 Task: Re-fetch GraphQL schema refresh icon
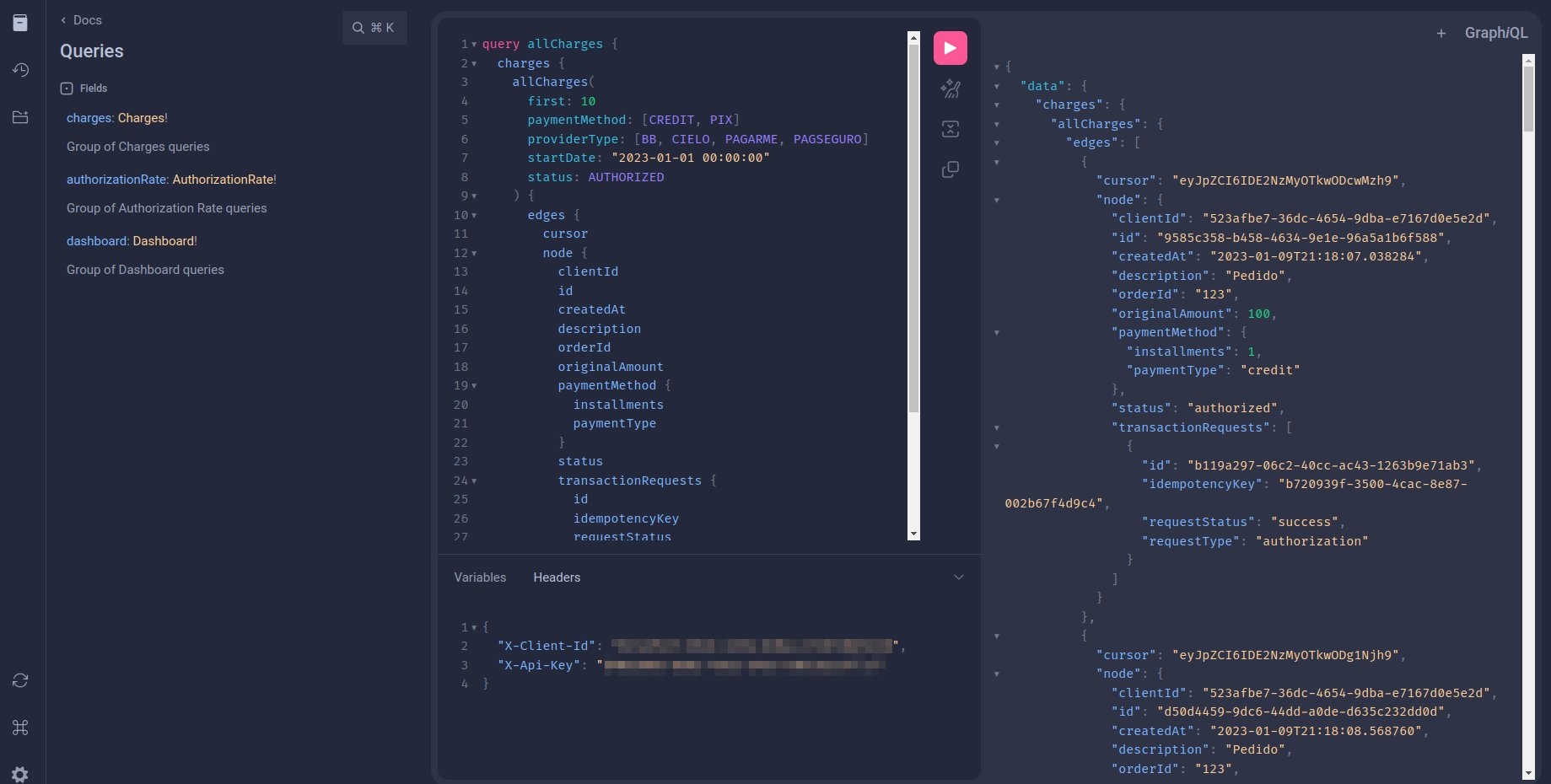coord(20,680)
